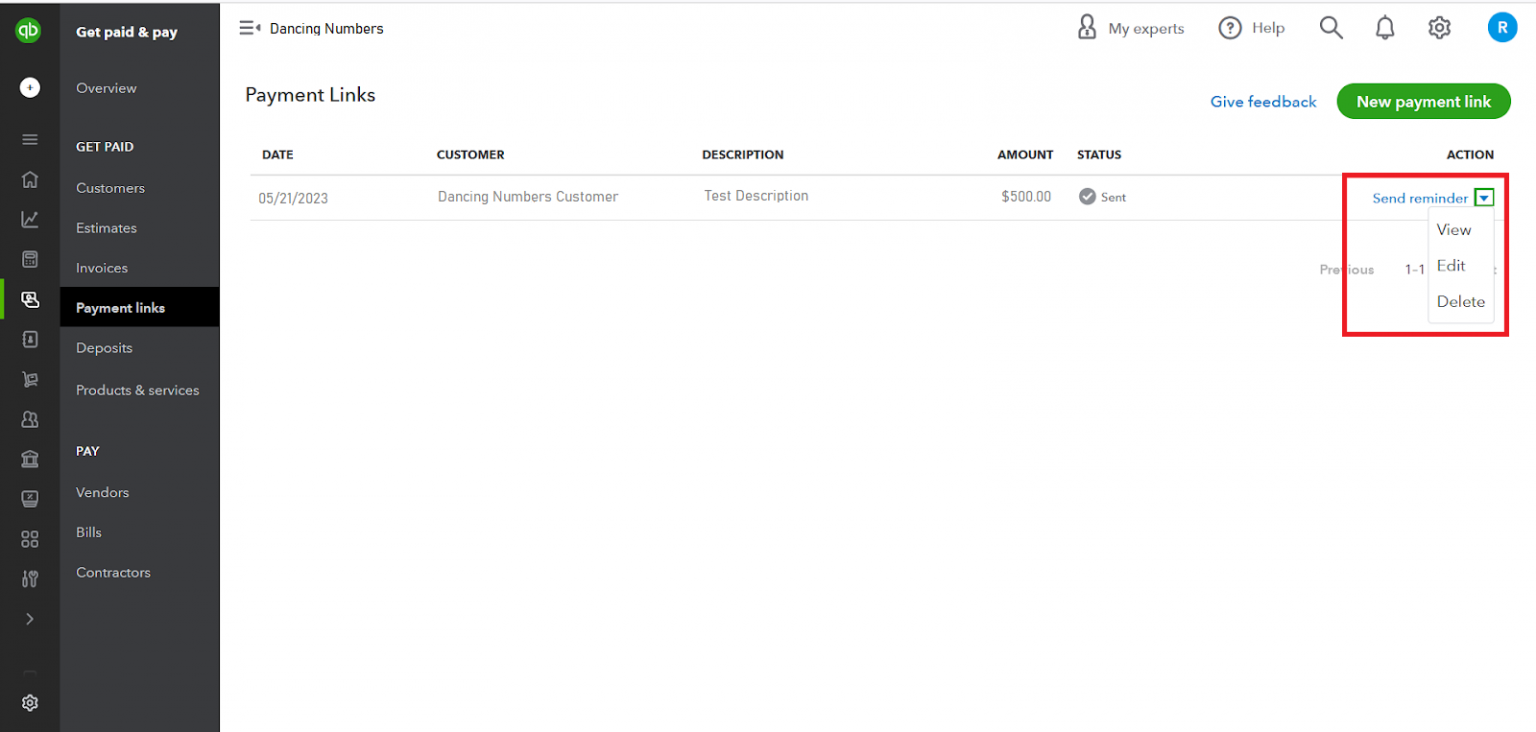1536x732 pixels.
Task: Click the notifications bell icon
Action: (1385, 27)
